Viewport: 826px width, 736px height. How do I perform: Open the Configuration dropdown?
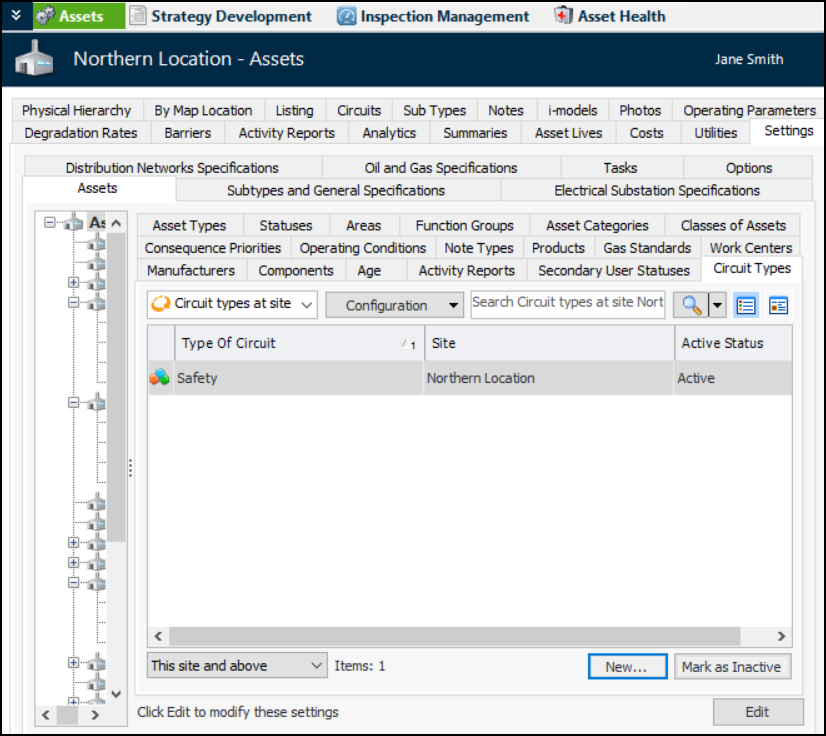[394, 305]
